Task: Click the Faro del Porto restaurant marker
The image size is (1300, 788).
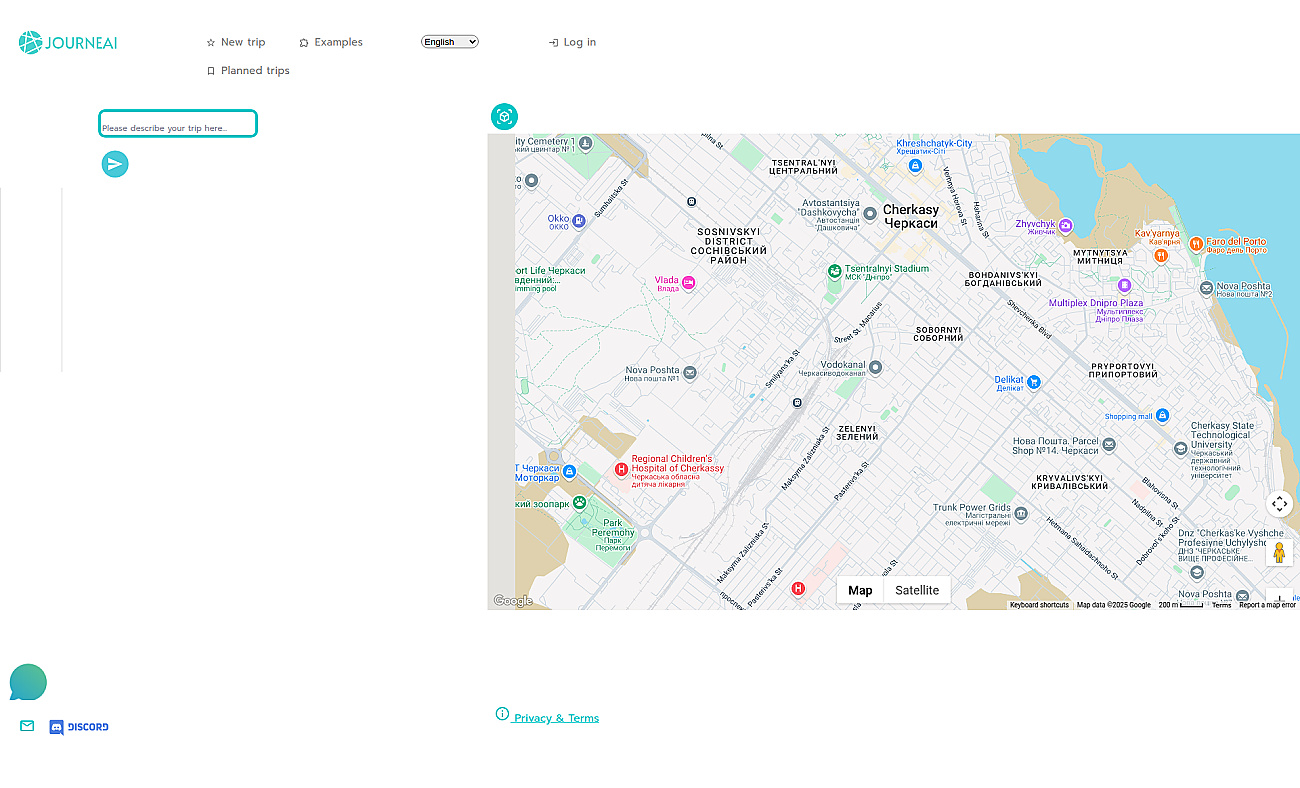Action: pos(1196,243)
